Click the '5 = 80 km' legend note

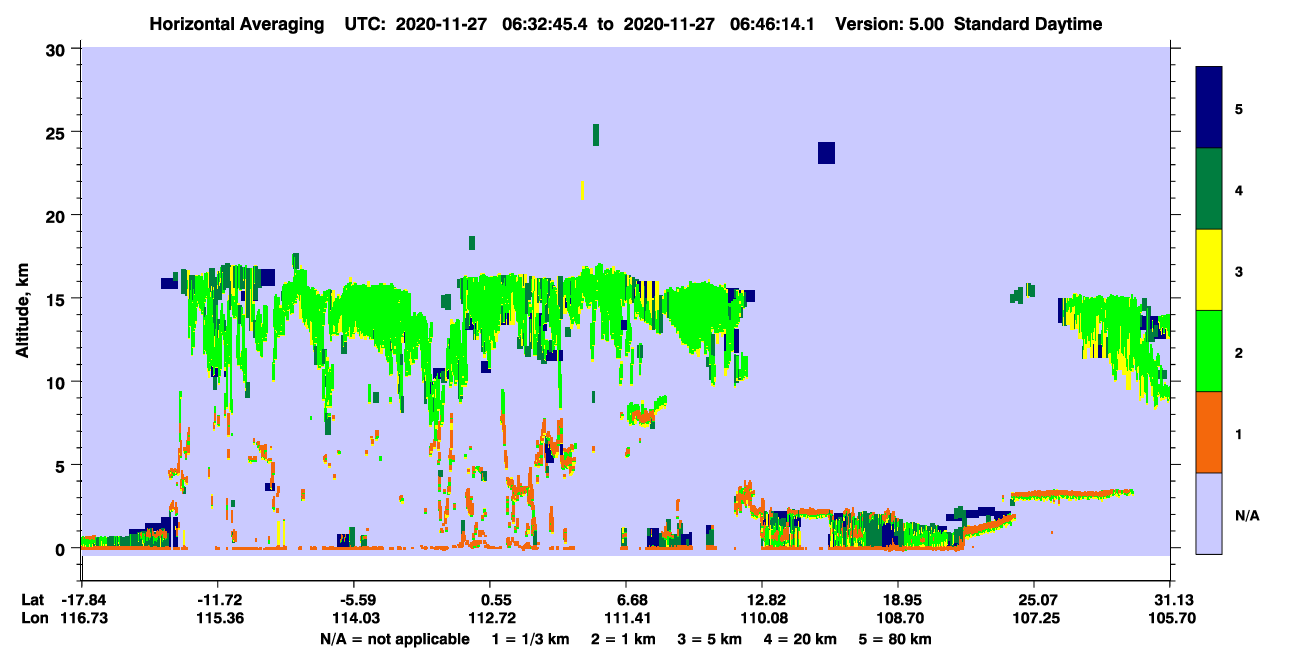coord(897,639)
